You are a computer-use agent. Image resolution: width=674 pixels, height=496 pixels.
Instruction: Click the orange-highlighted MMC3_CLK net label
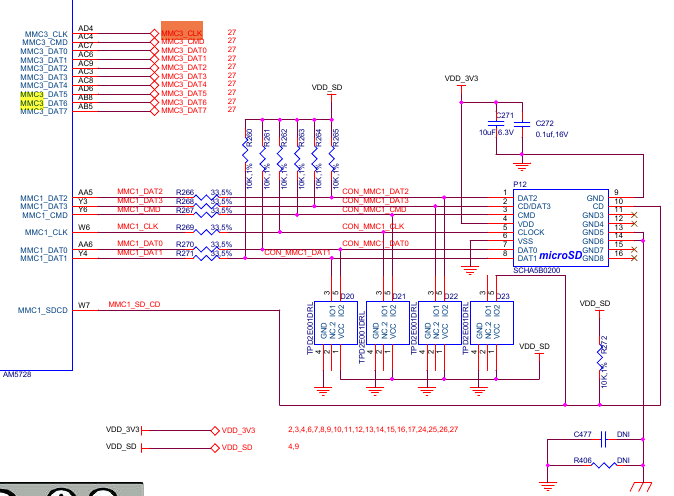[182, 32]
